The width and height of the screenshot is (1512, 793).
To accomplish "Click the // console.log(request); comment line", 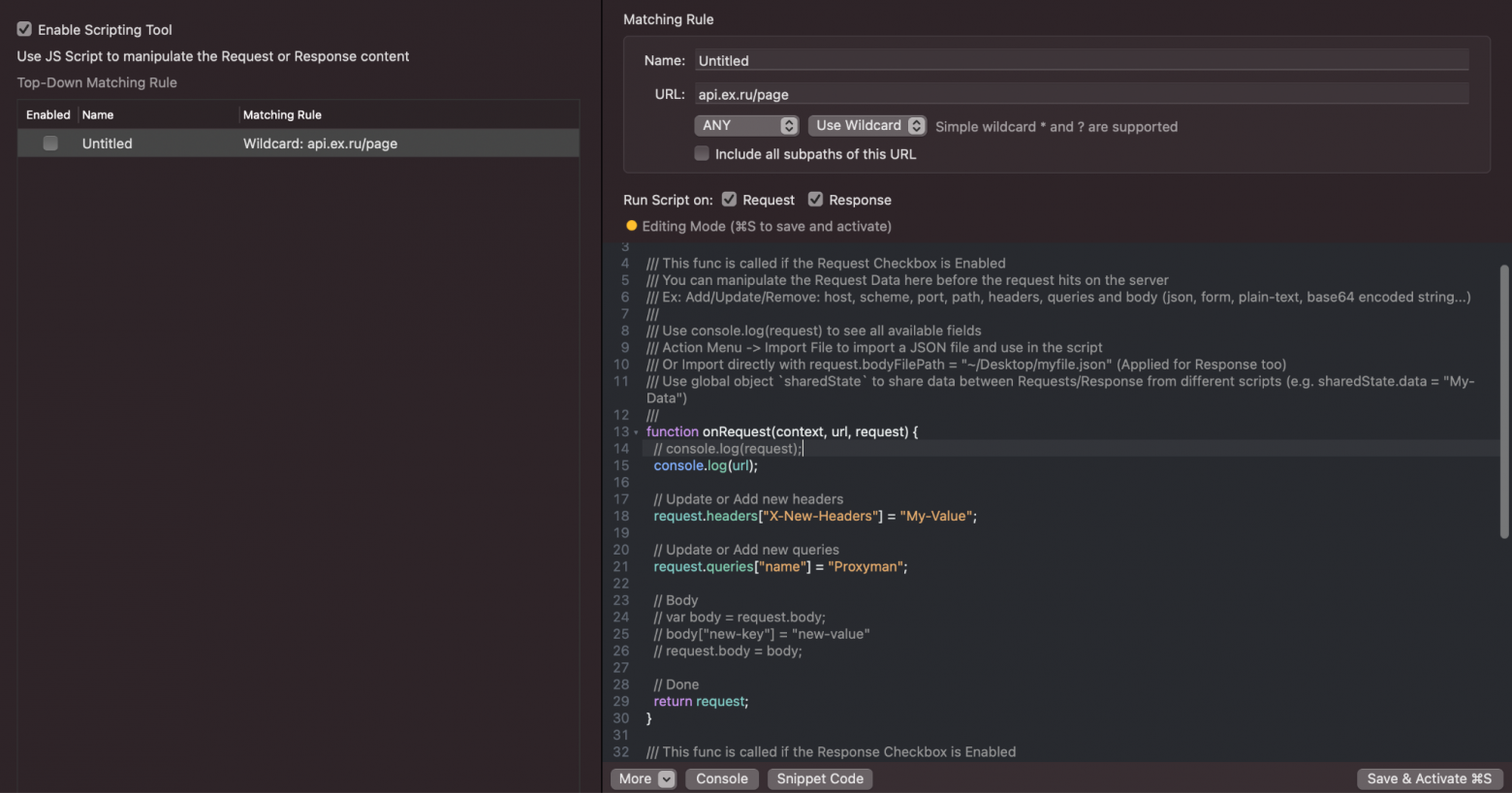I will pos(728,449).
